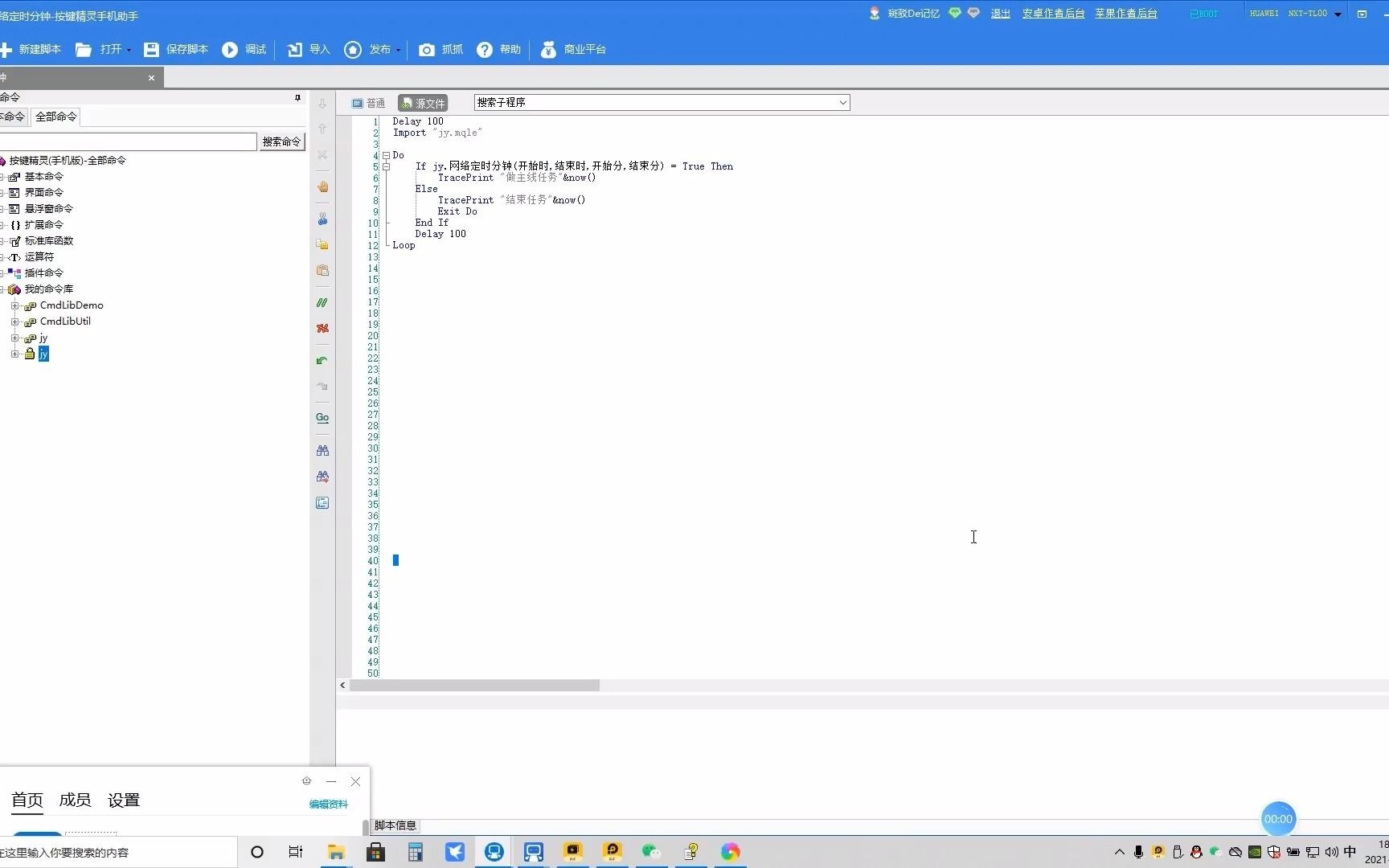
Task: Click the Windows search box in the taskbar
Action: [118, 852]
